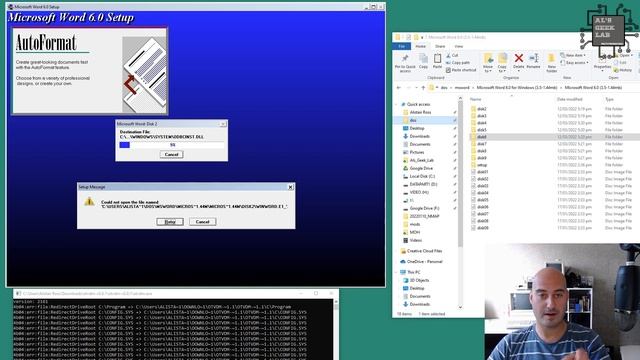Open Downloads under Quick access
The width and height of the screenshot is (640, 360).
coord(420,136)
